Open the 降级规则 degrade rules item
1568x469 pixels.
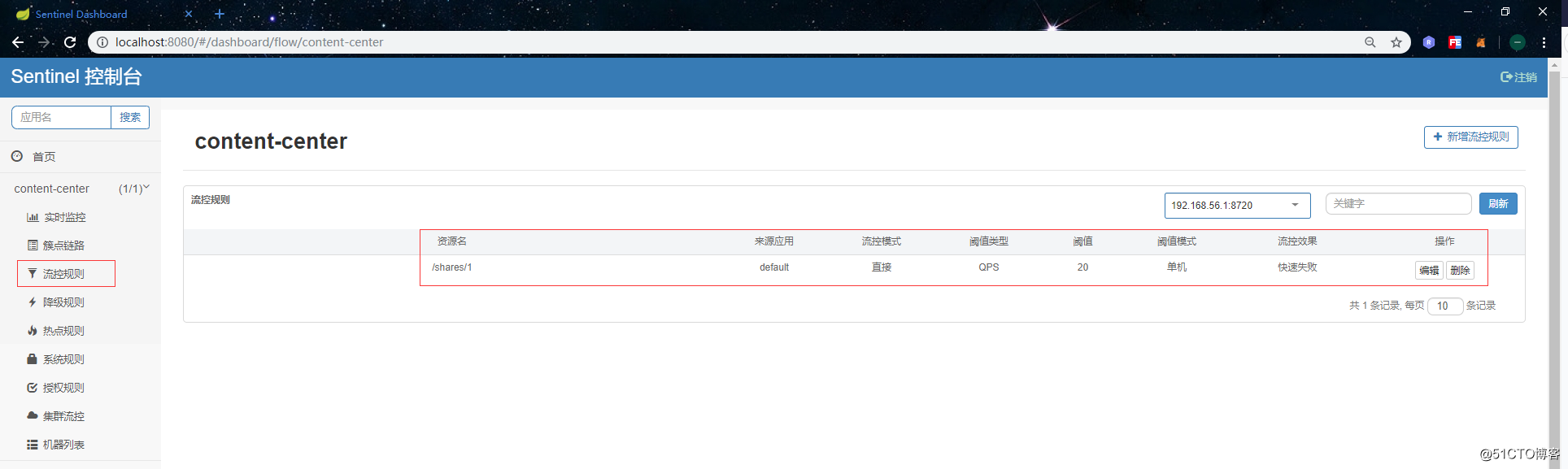point(63,302)
